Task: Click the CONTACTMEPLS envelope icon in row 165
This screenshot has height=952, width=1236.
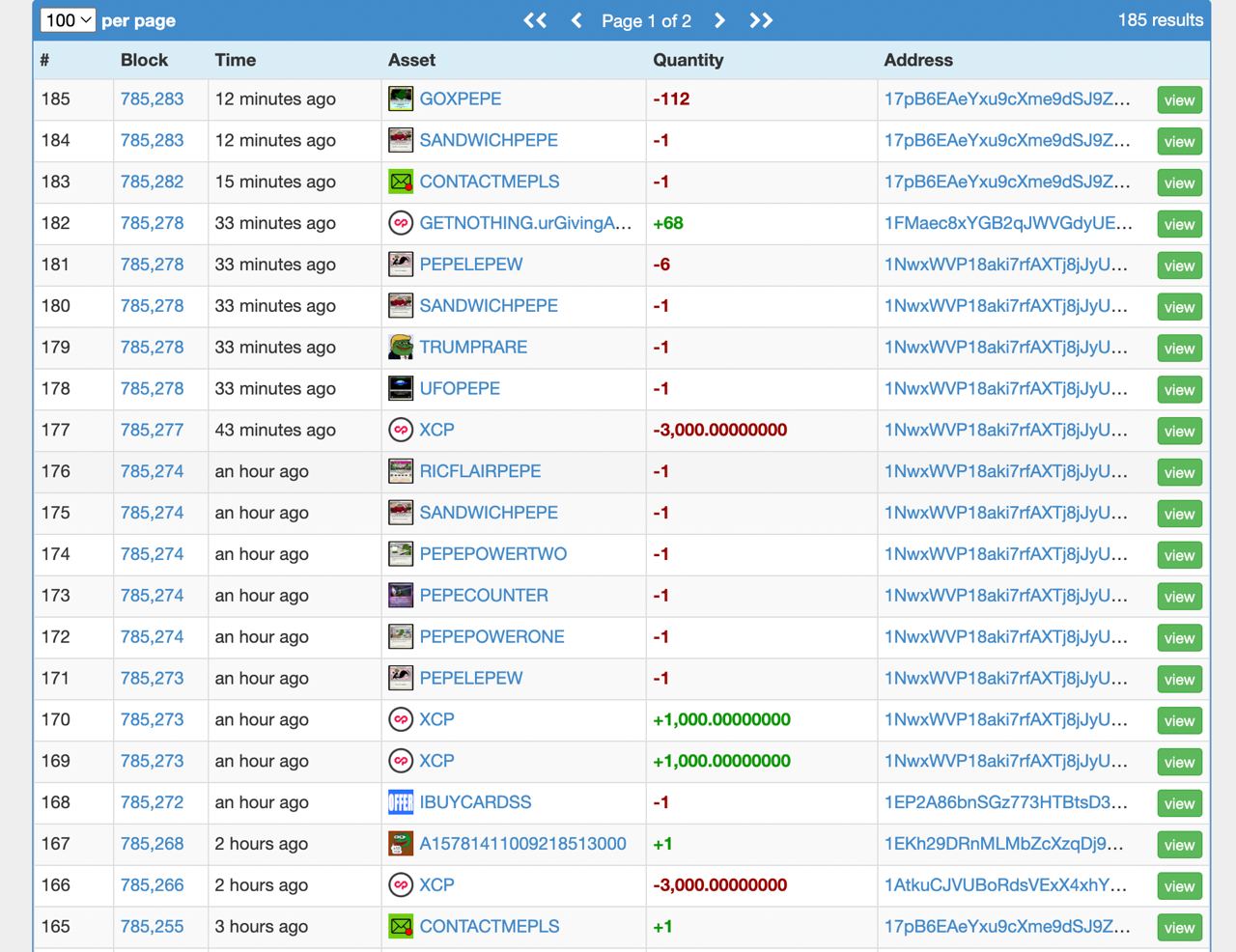Action: point(401,927)
